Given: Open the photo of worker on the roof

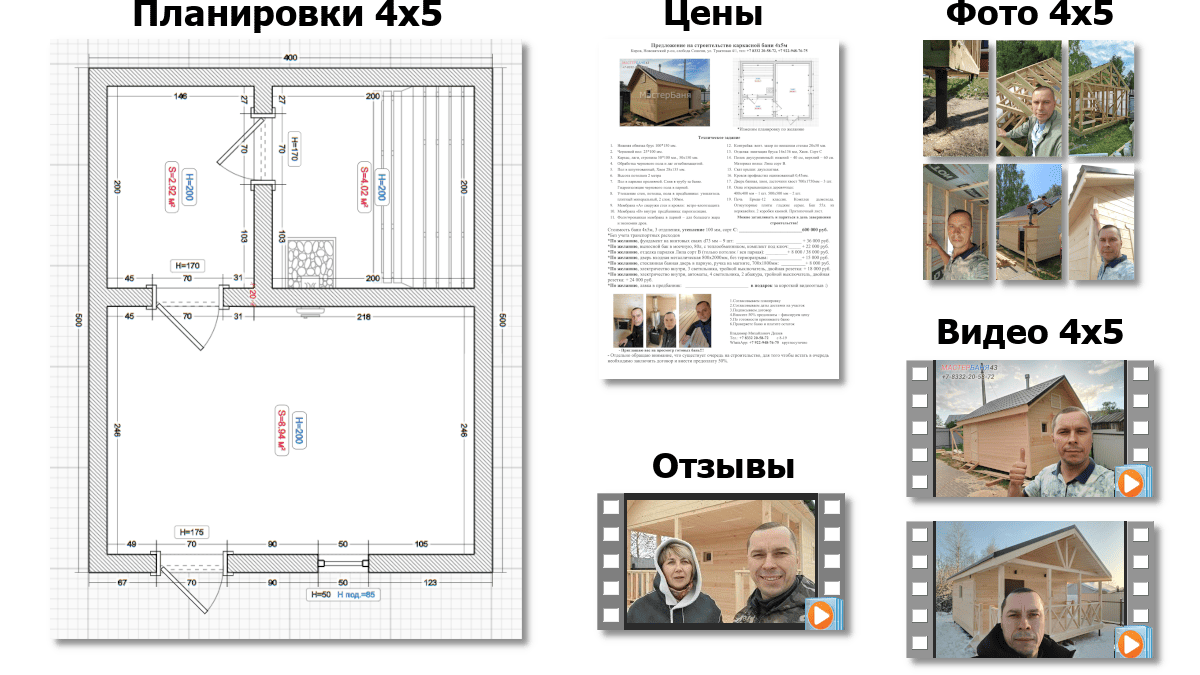Looking at the screenshot, I should [x=1029, y=222].
